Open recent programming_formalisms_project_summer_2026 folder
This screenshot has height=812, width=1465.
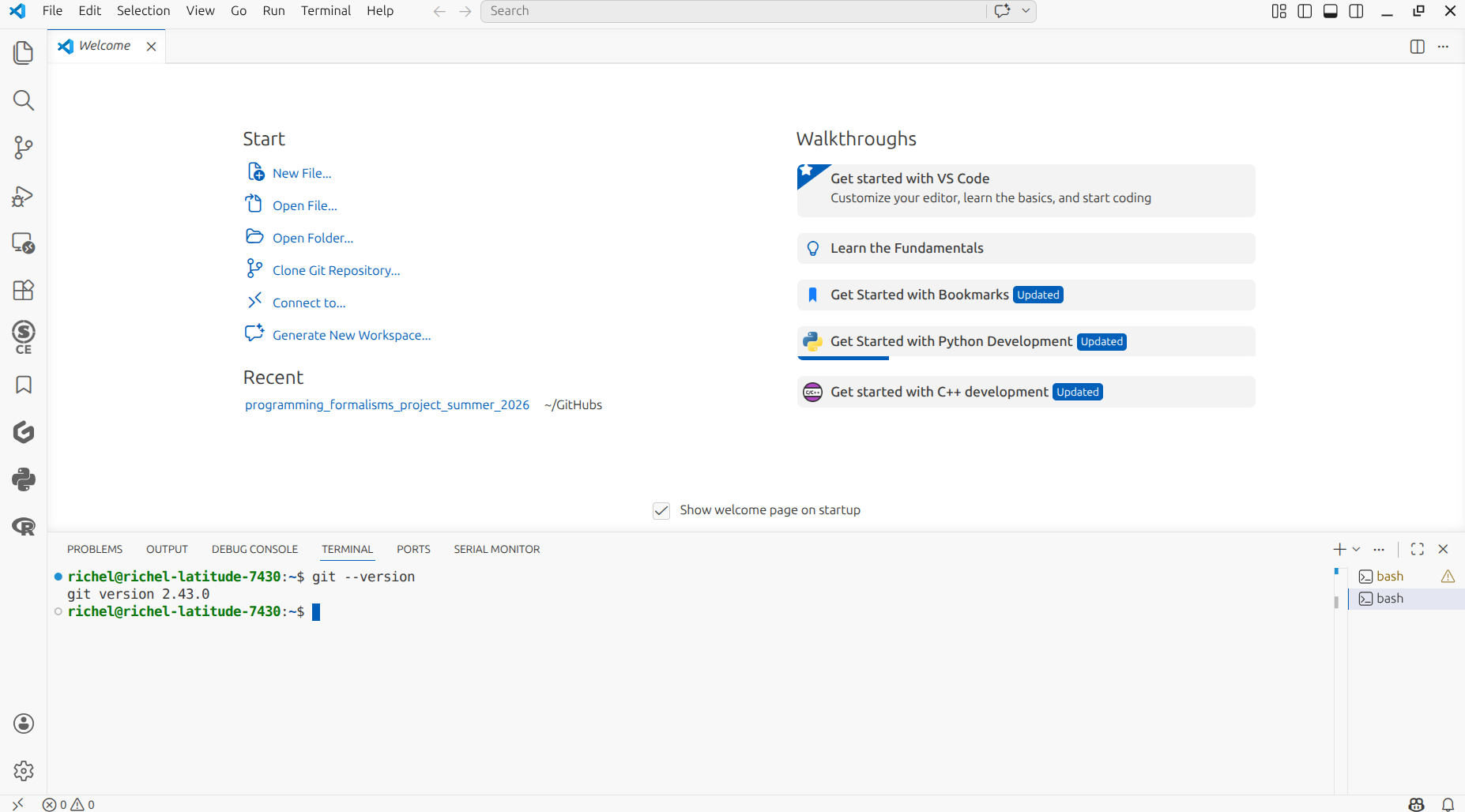(x=387, y=405)
